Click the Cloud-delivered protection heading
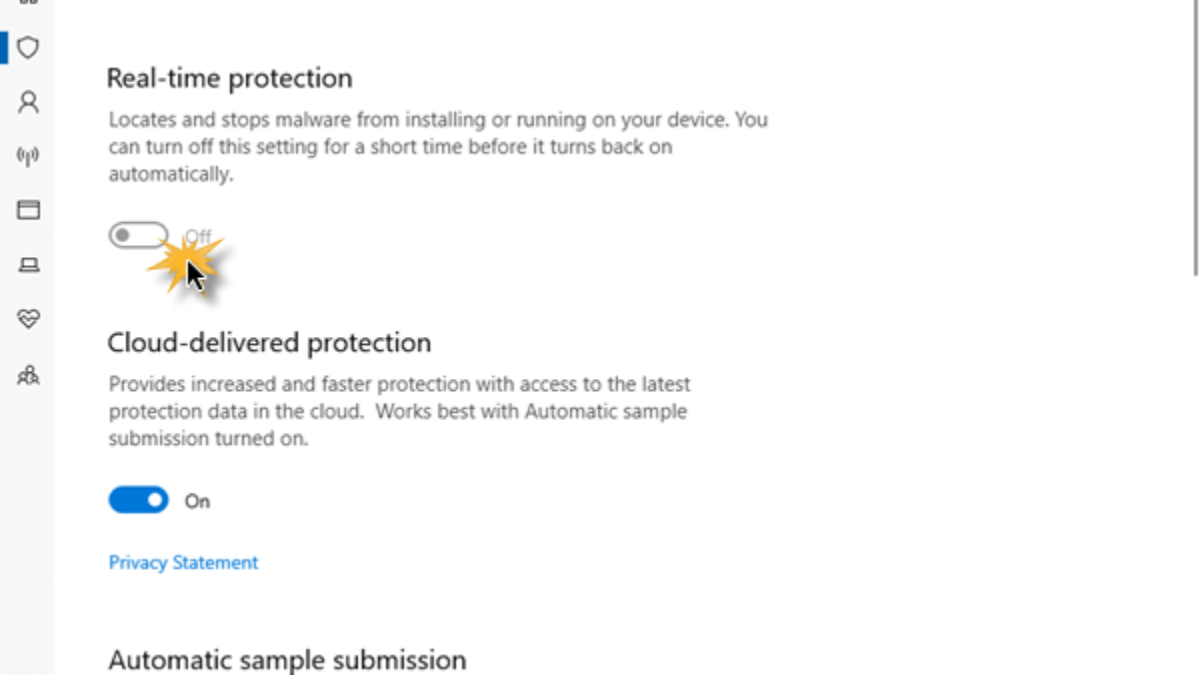This screenshot has height=675, width=1200. 269,343
